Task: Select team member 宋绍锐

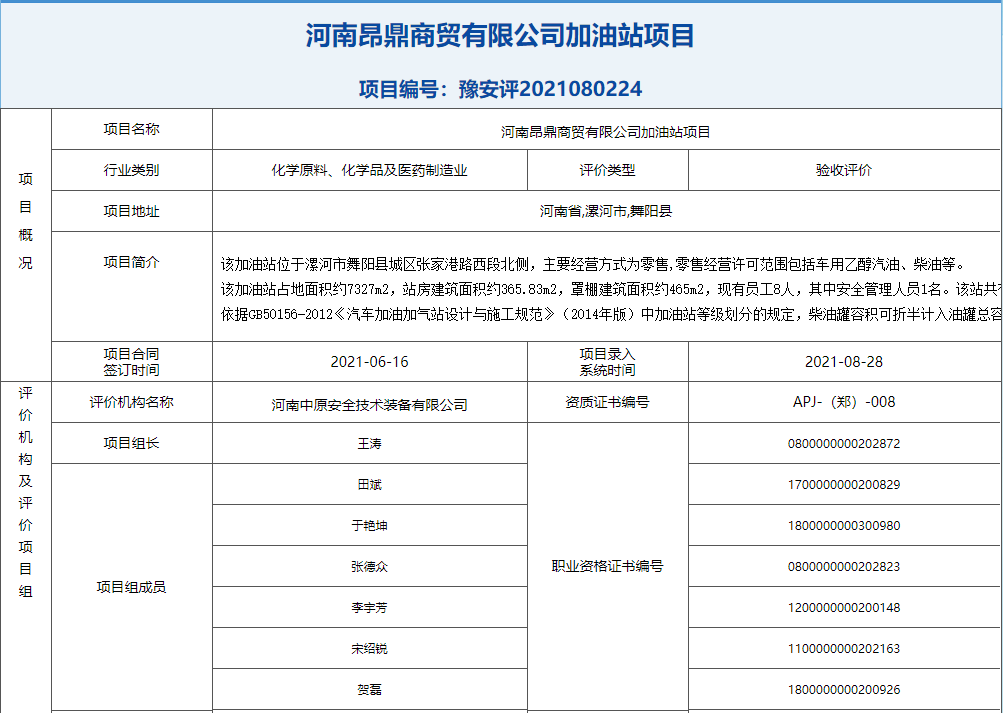Action: pos(369,648)
